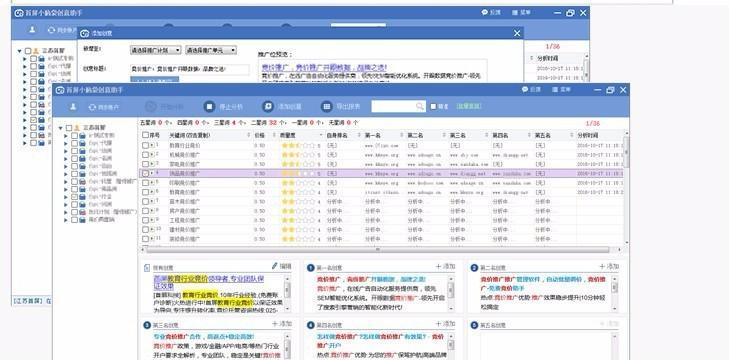The height and width of the screenshot is (360, 729).
Task: Click the user icon in back window toolbar
Action: coord(32,30)
